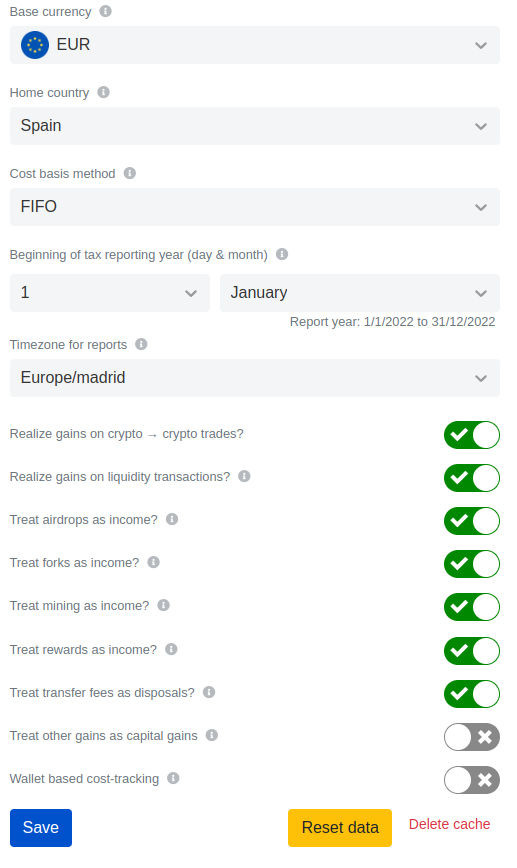517x868 pixels.
Task: Open the January month dropdown
Action: coord(360,293)
